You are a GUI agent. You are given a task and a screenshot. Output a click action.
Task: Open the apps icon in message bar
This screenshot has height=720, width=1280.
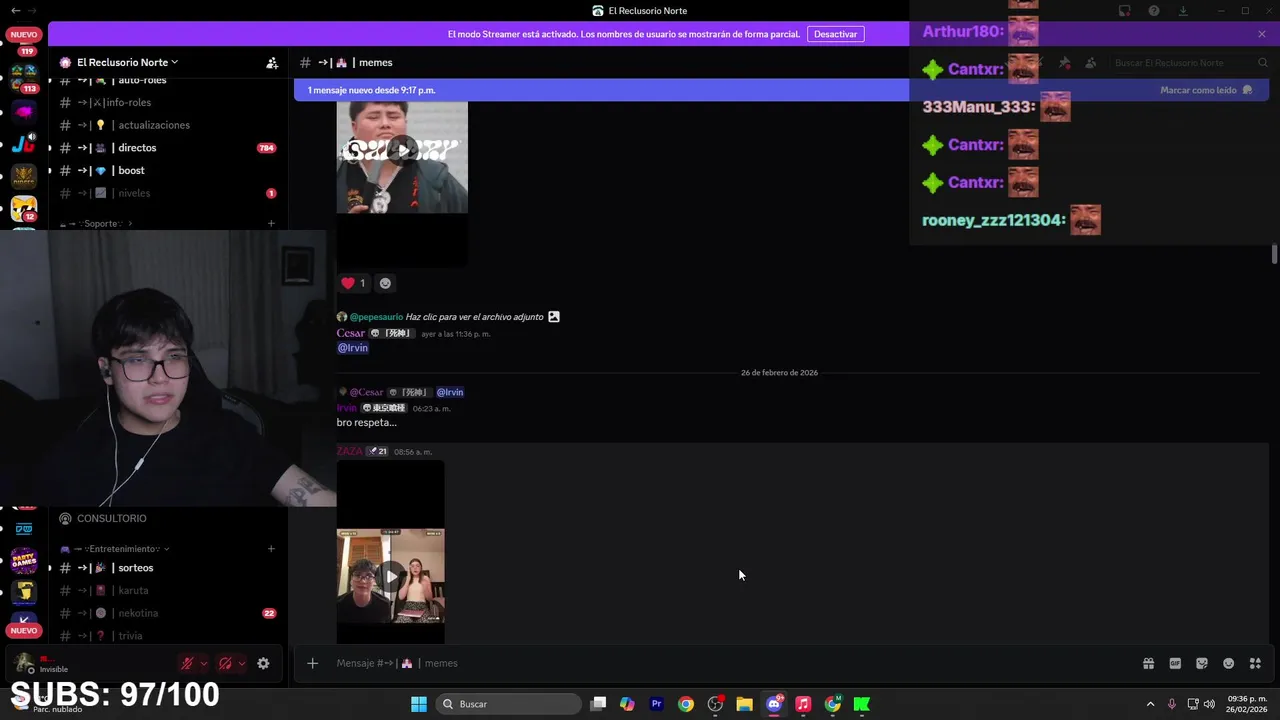tap(1255, 663)
